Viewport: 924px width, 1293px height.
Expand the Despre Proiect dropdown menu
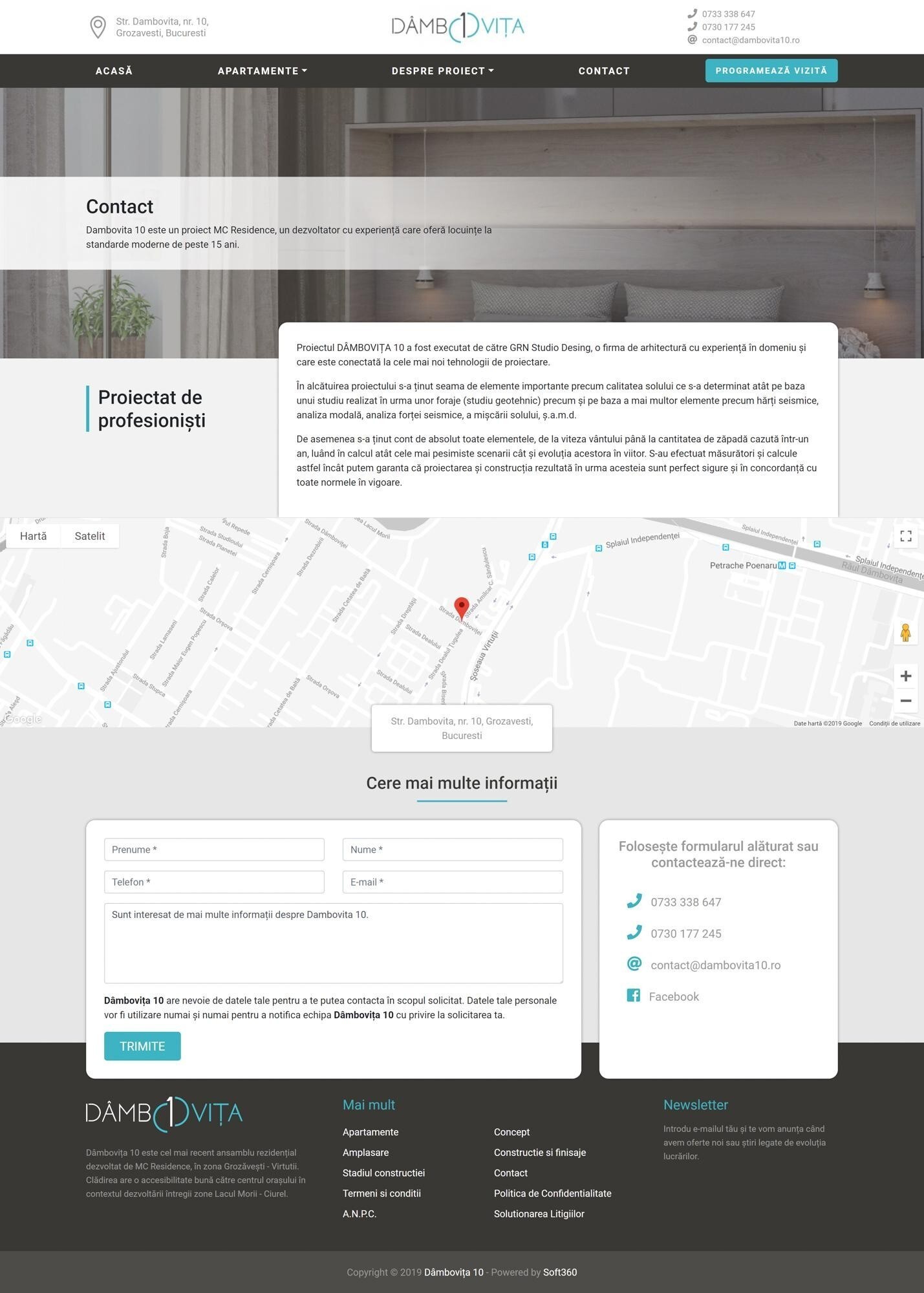pos(442,71)
